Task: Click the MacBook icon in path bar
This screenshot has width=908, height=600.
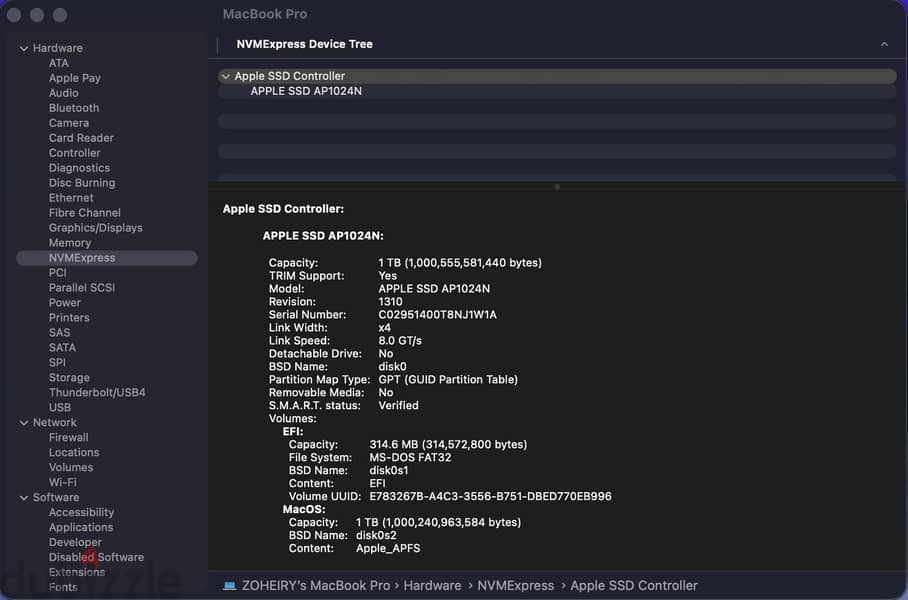Action: click(230, 586)
